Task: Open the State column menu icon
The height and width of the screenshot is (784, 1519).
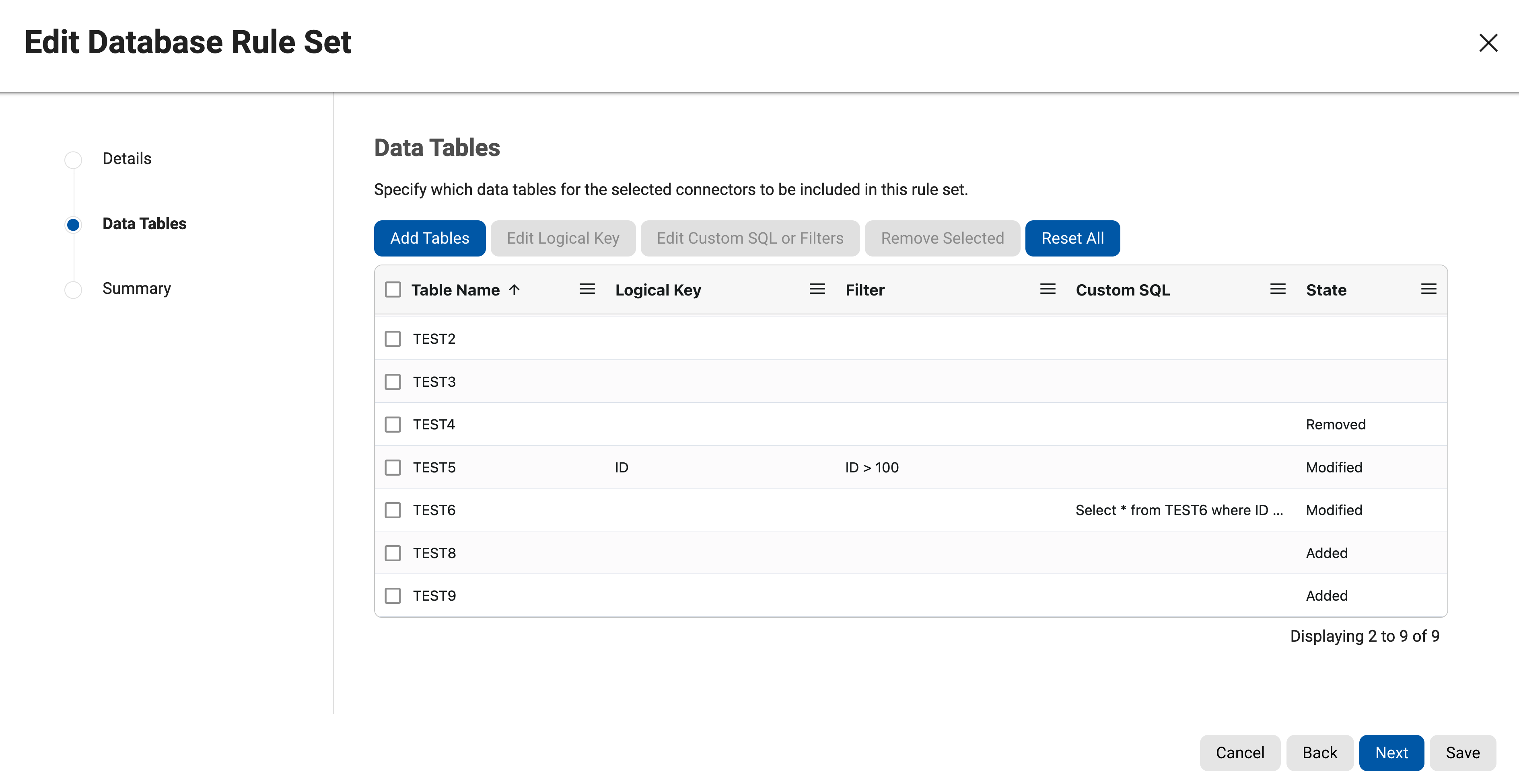Action: (1428, 289)
